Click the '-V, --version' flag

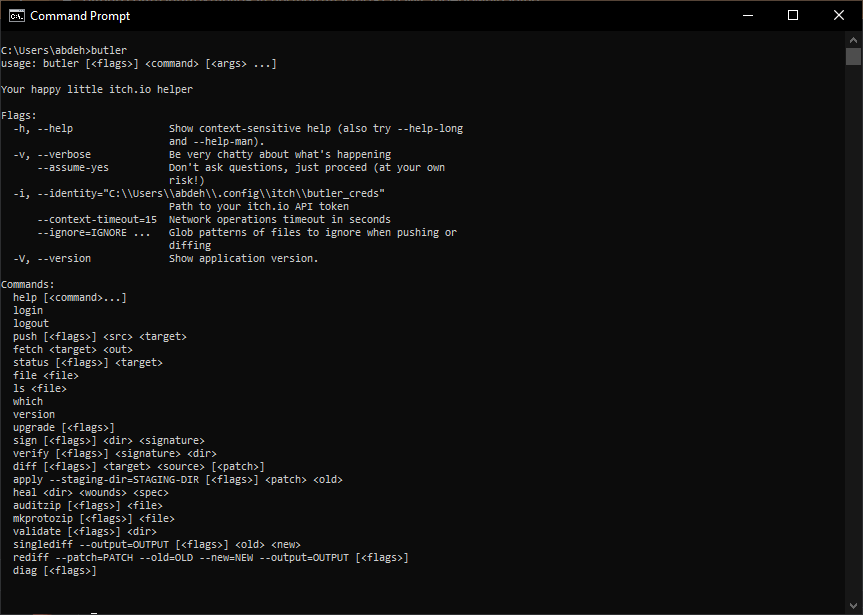(52, 258)
